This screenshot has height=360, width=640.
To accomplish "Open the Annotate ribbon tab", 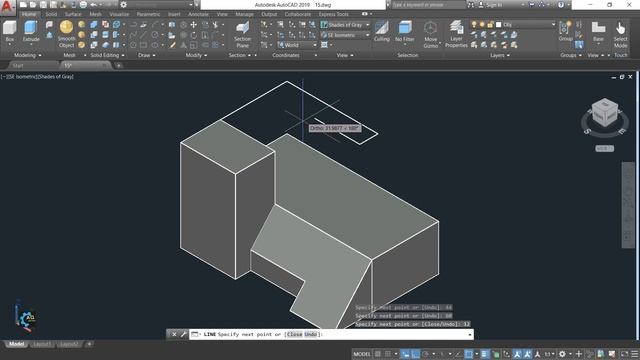I will tap(198, 14).
